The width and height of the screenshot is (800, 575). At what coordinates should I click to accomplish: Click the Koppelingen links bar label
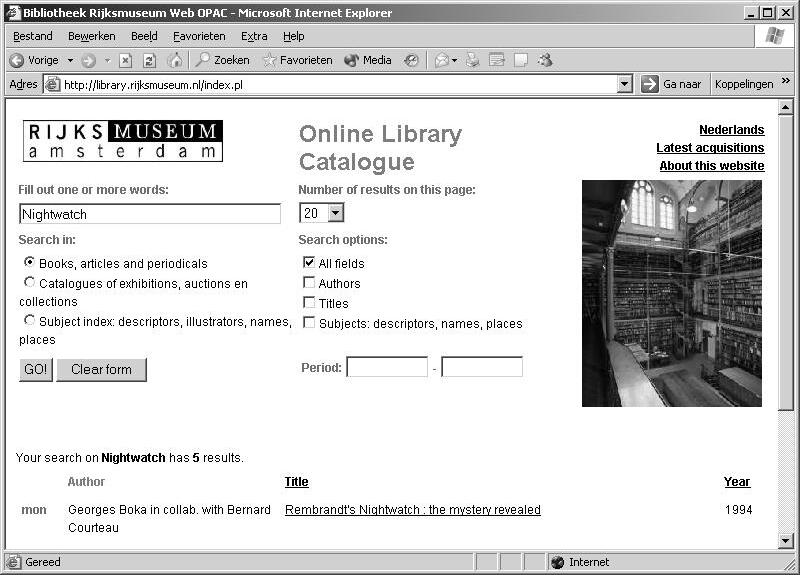pos(744,84)
